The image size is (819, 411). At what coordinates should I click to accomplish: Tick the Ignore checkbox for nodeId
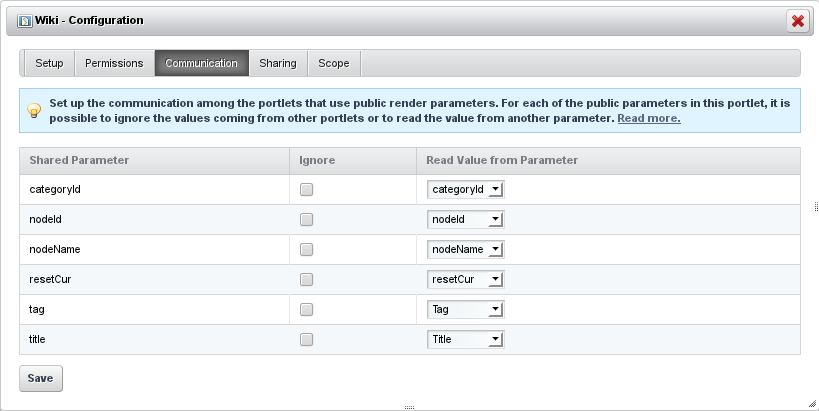307,219
